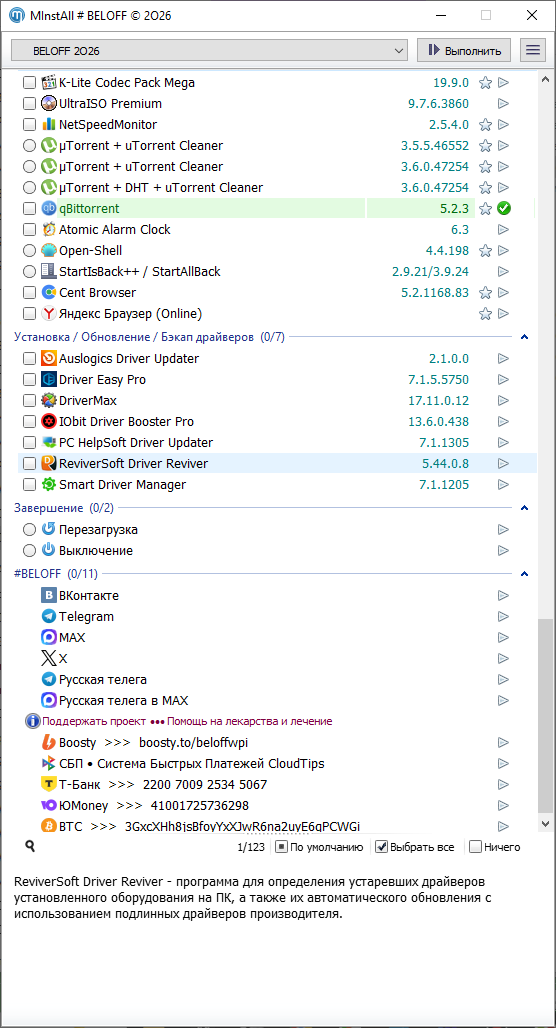
Task: Select µTorrent + DHT + uTorrent Cleaner row
Action: (277, 188)
